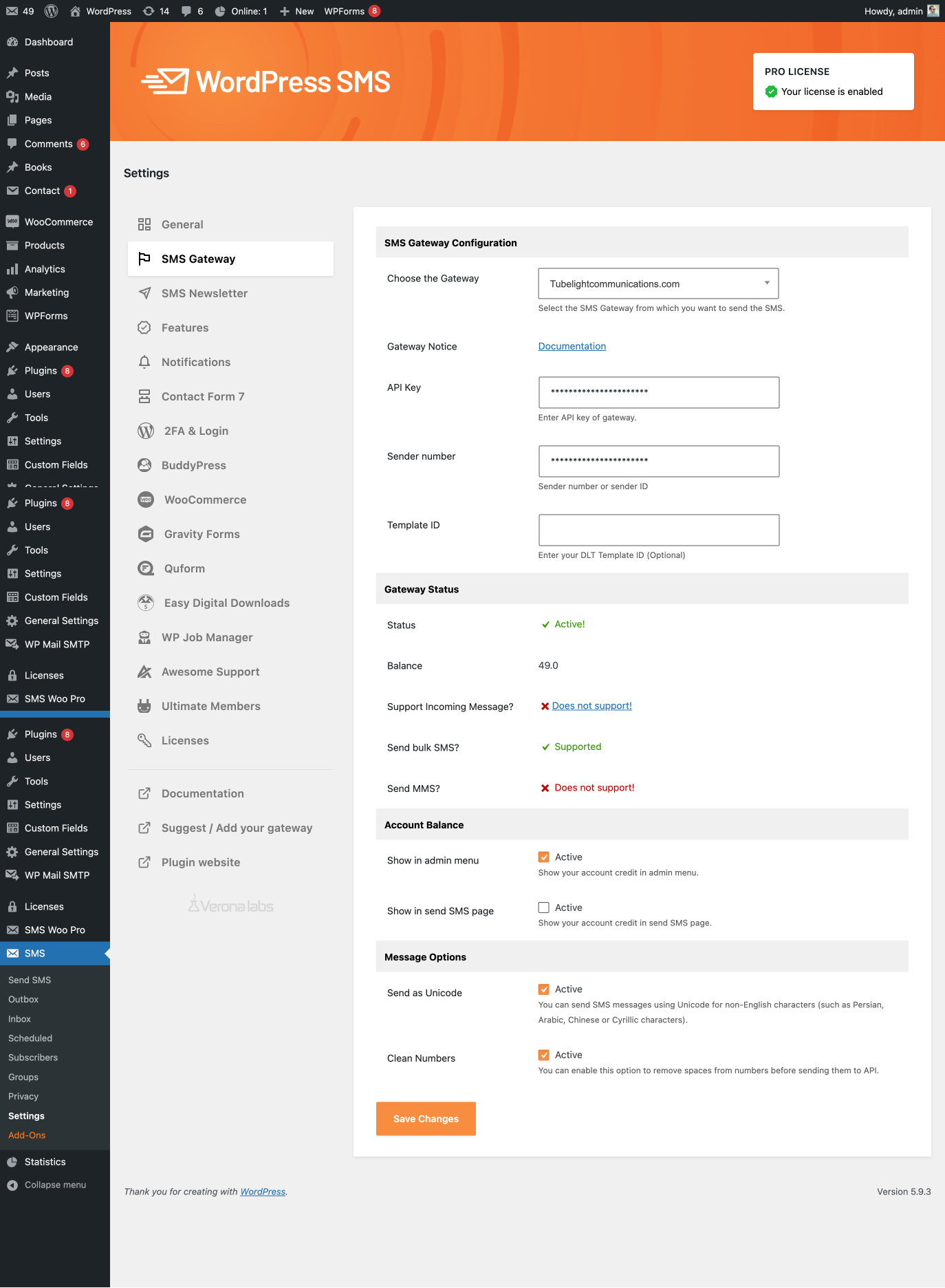945x1288 pixels.
Task: Toggle the Clean Numbers checkbox
Action: click(544, 1055)
